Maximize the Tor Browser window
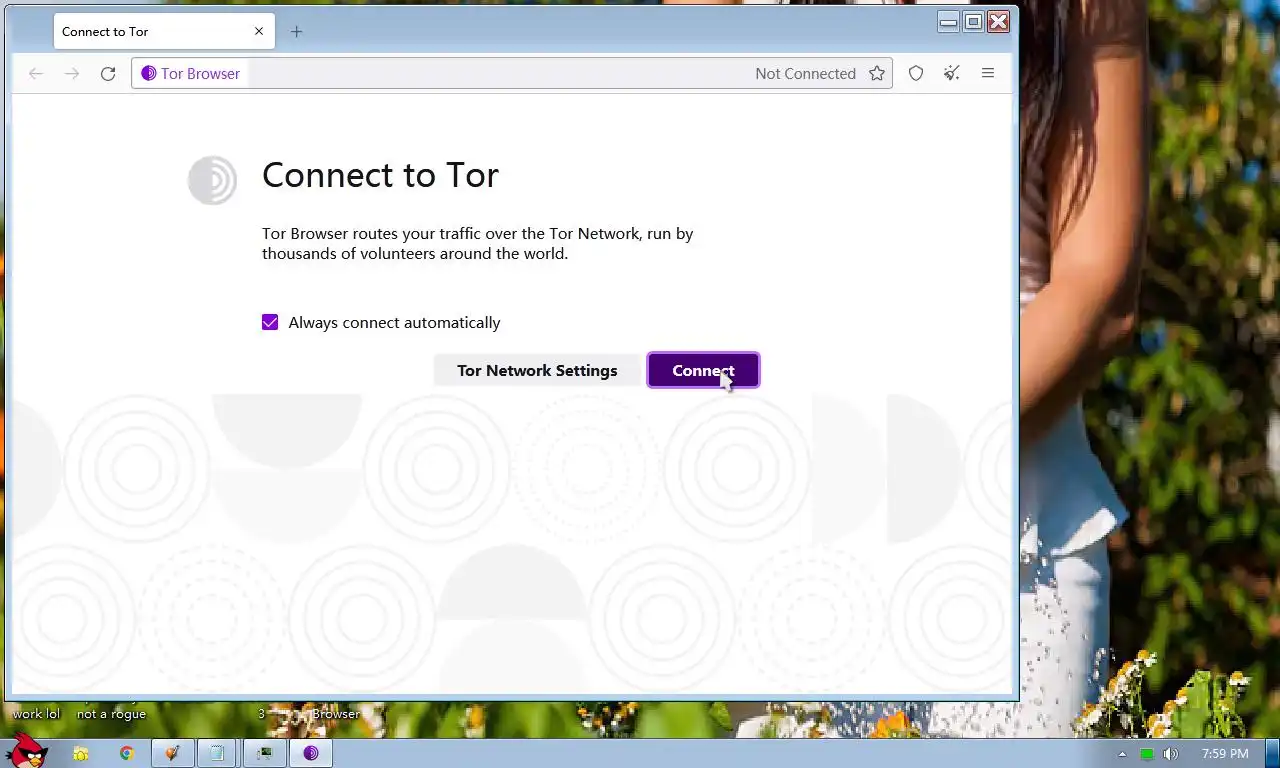This screenshot has width=1280, height=768. [973, 21]
